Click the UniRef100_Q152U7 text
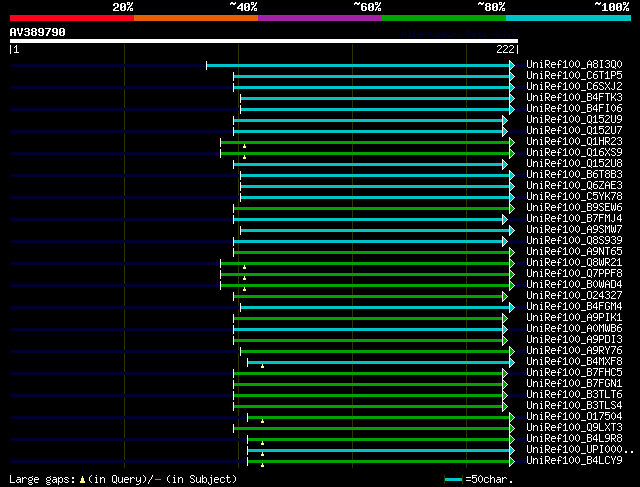The height and width of the screenshot is (487, 640). (574, 131)
